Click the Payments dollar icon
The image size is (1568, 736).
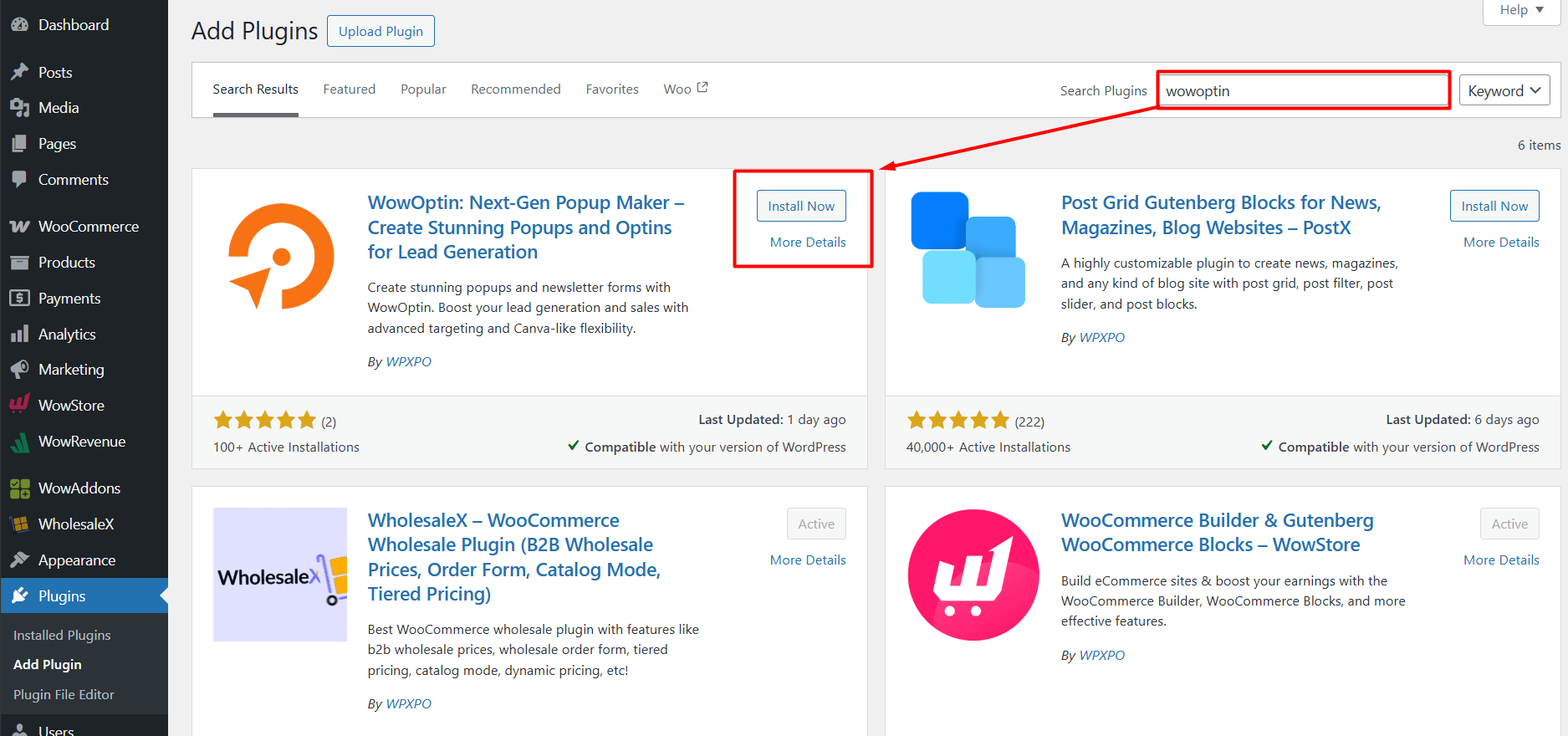pos(19,299)
